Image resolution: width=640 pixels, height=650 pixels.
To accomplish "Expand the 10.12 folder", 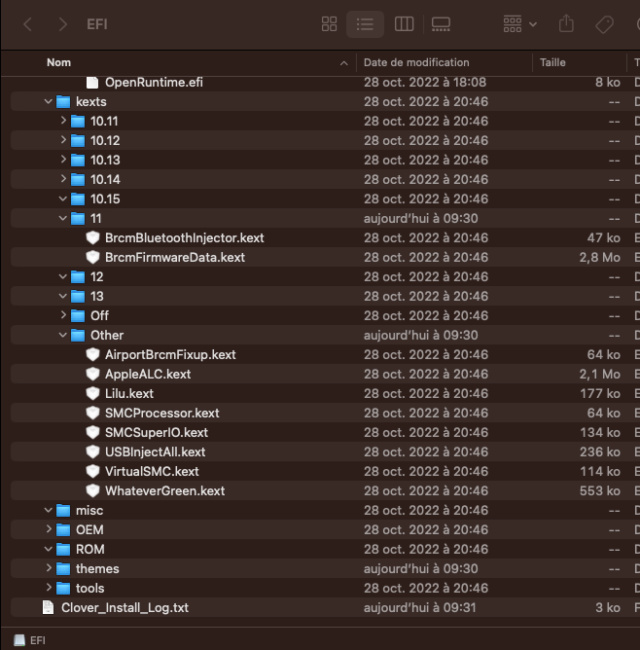I will [63, 140].
